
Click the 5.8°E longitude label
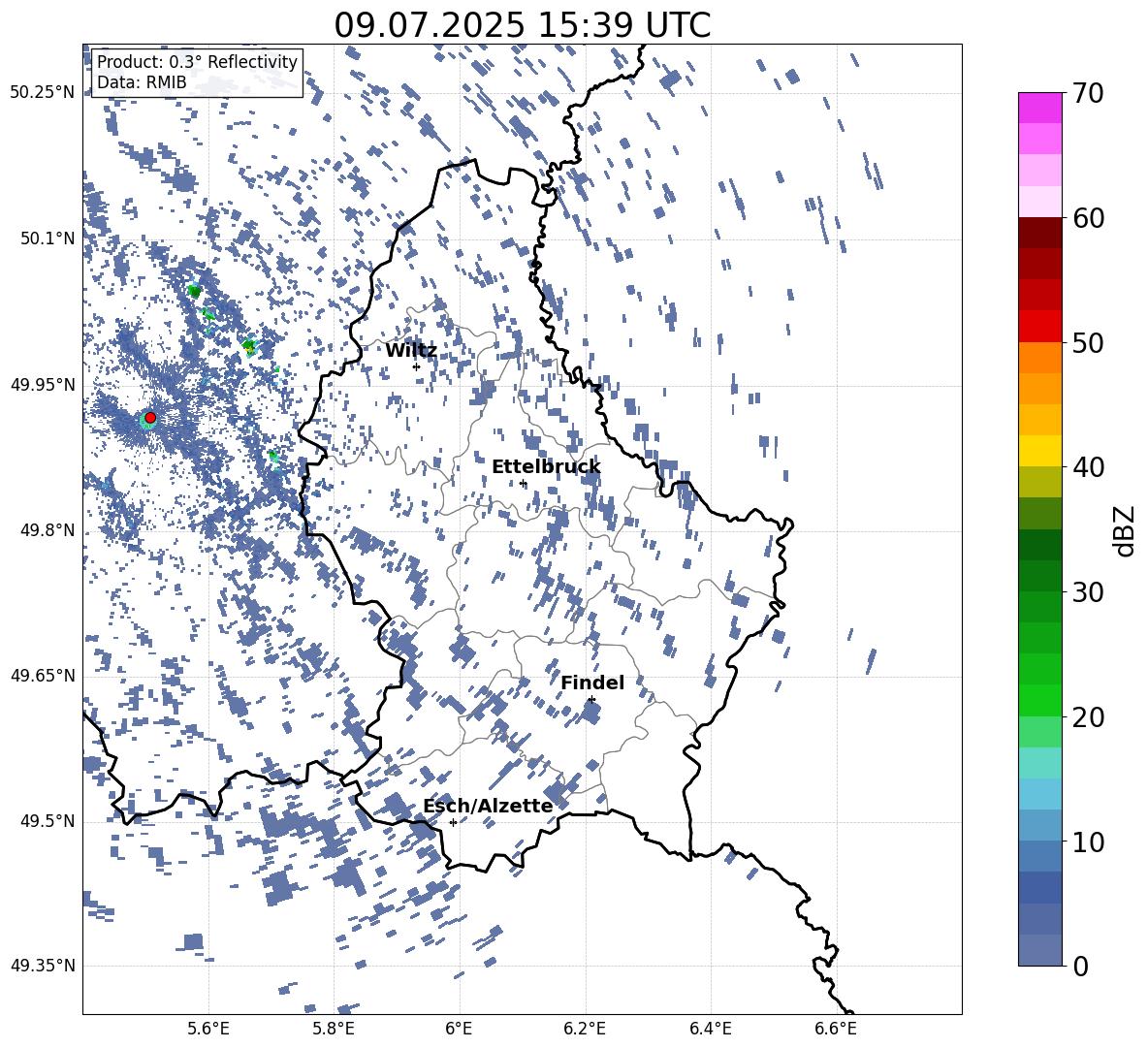tap(334, 1029)
